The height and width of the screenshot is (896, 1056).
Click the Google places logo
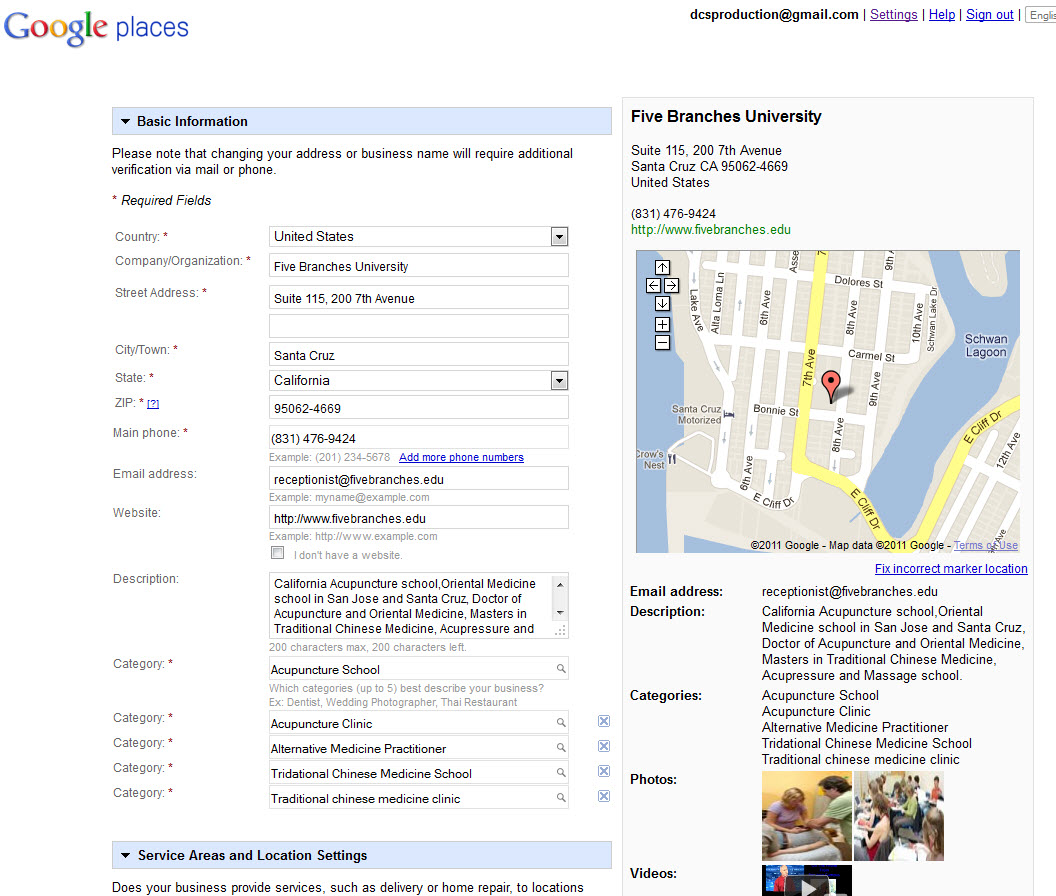[x=96, y=28]
